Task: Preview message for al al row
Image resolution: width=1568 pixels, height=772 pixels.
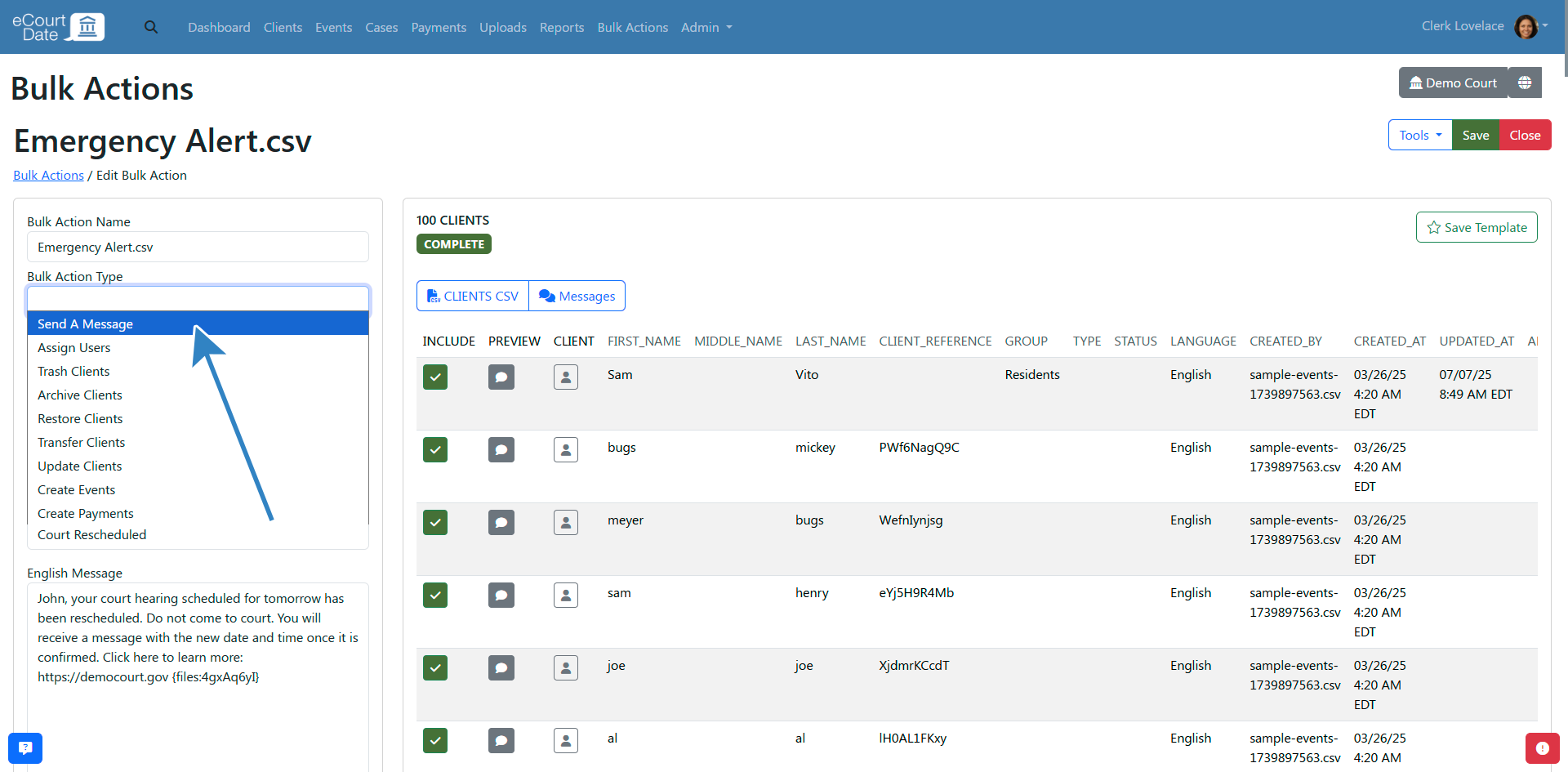Action: click(x=501, y=740)
